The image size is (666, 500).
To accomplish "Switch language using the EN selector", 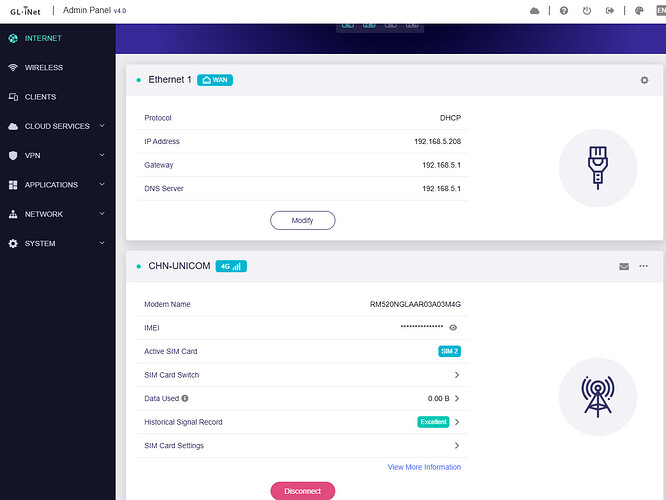I will pos(659,10).
